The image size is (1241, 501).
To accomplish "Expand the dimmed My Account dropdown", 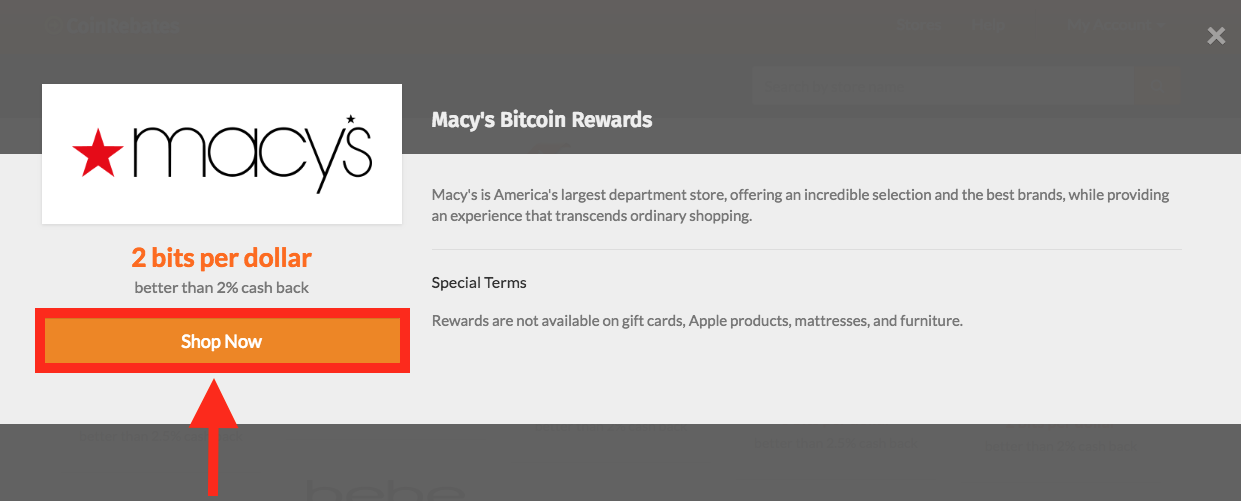I will 1115,26.
